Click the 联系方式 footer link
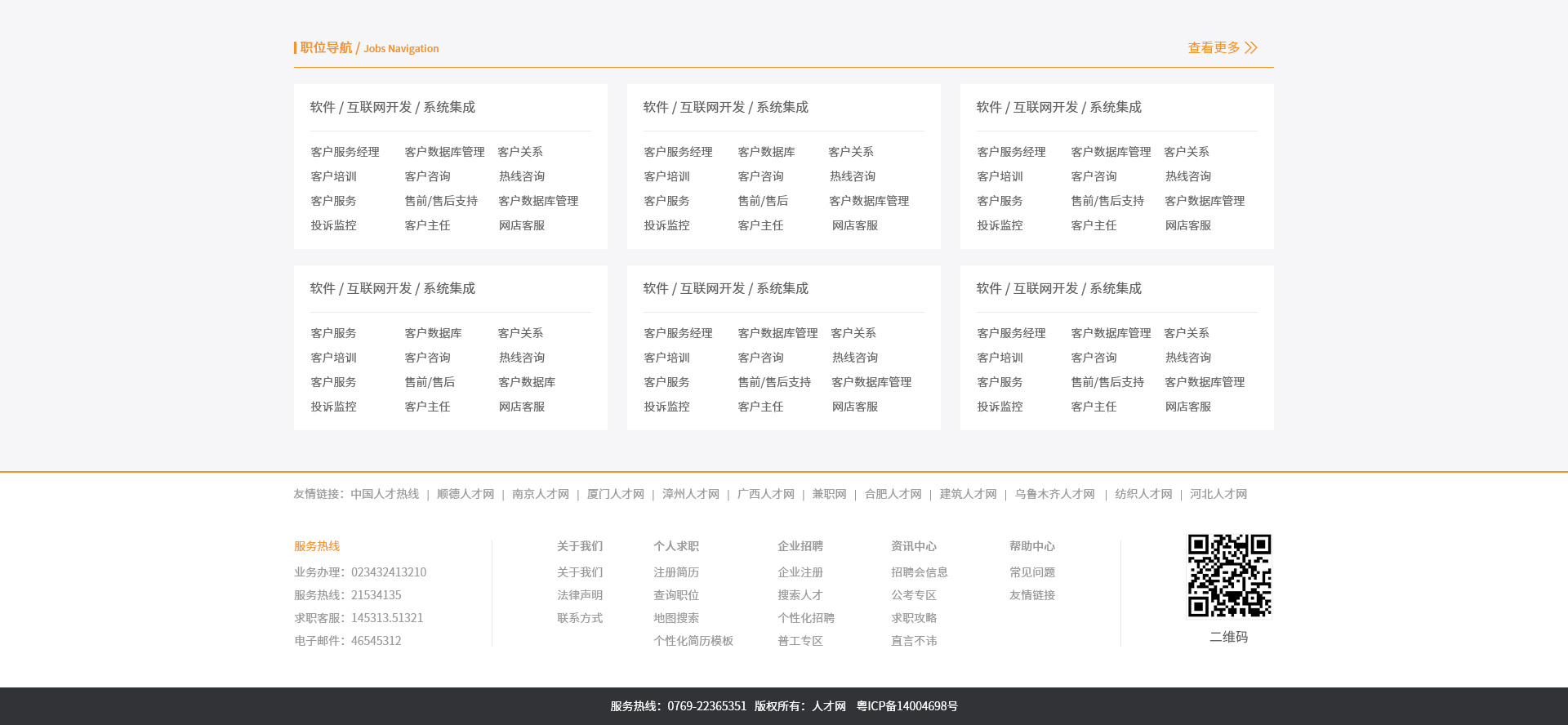Screen dimensions: 1568x725 pyautogui.click(x=580, y=618)
